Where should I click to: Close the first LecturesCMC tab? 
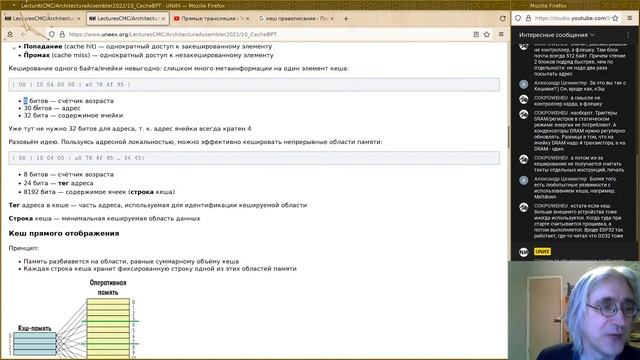[x=79, y=18]
